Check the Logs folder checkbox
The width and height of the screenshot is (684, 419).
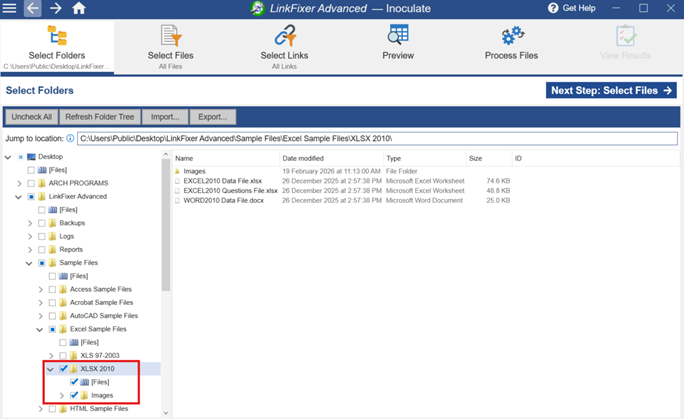pyautogui.click(x=41, y=236)
